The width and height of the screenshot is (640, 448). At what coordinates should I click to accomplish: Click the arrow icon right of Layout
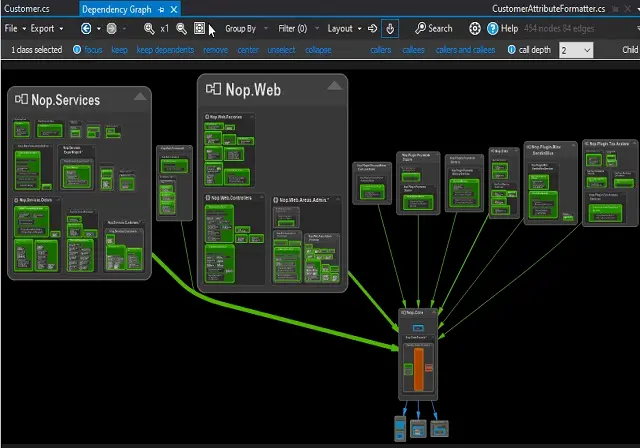[372, 29]
